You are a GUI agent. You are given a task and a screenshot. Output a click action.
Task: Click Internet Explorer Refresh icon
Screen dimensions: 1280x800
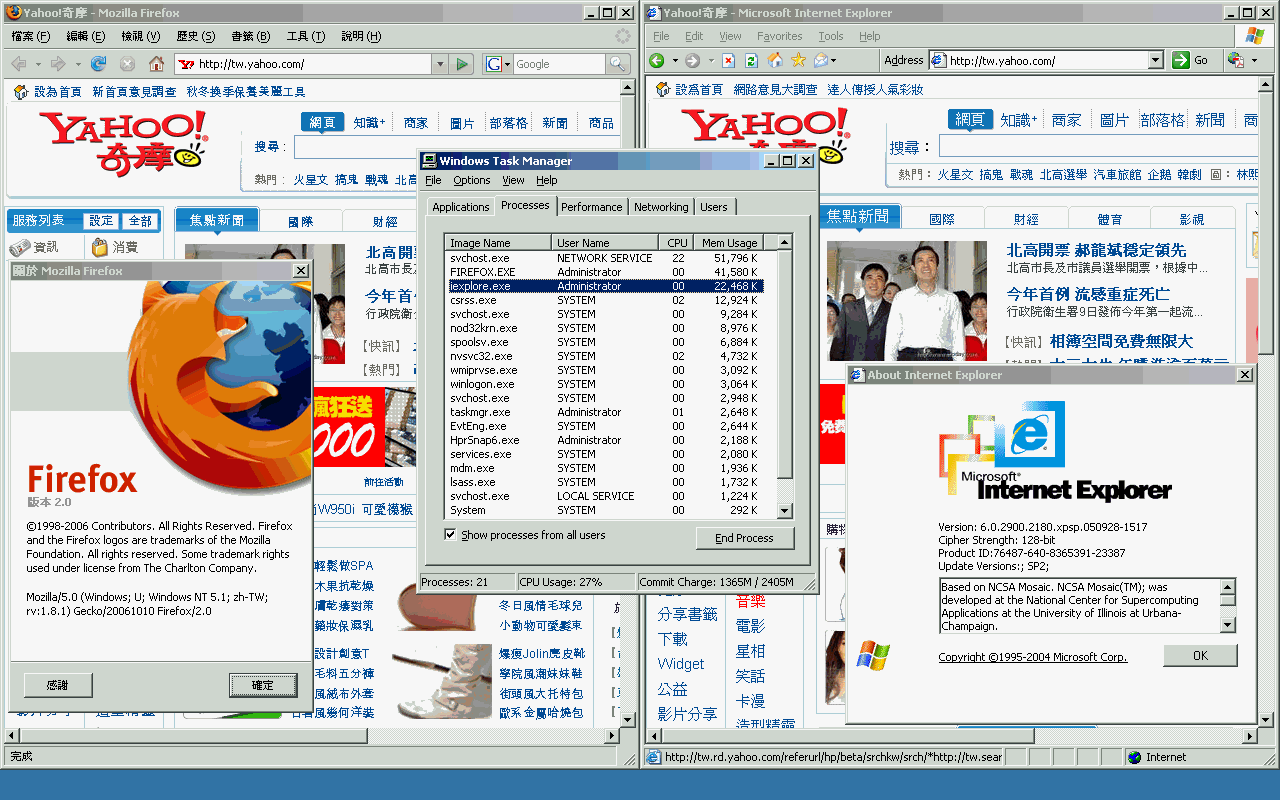[x=751, y=61]
